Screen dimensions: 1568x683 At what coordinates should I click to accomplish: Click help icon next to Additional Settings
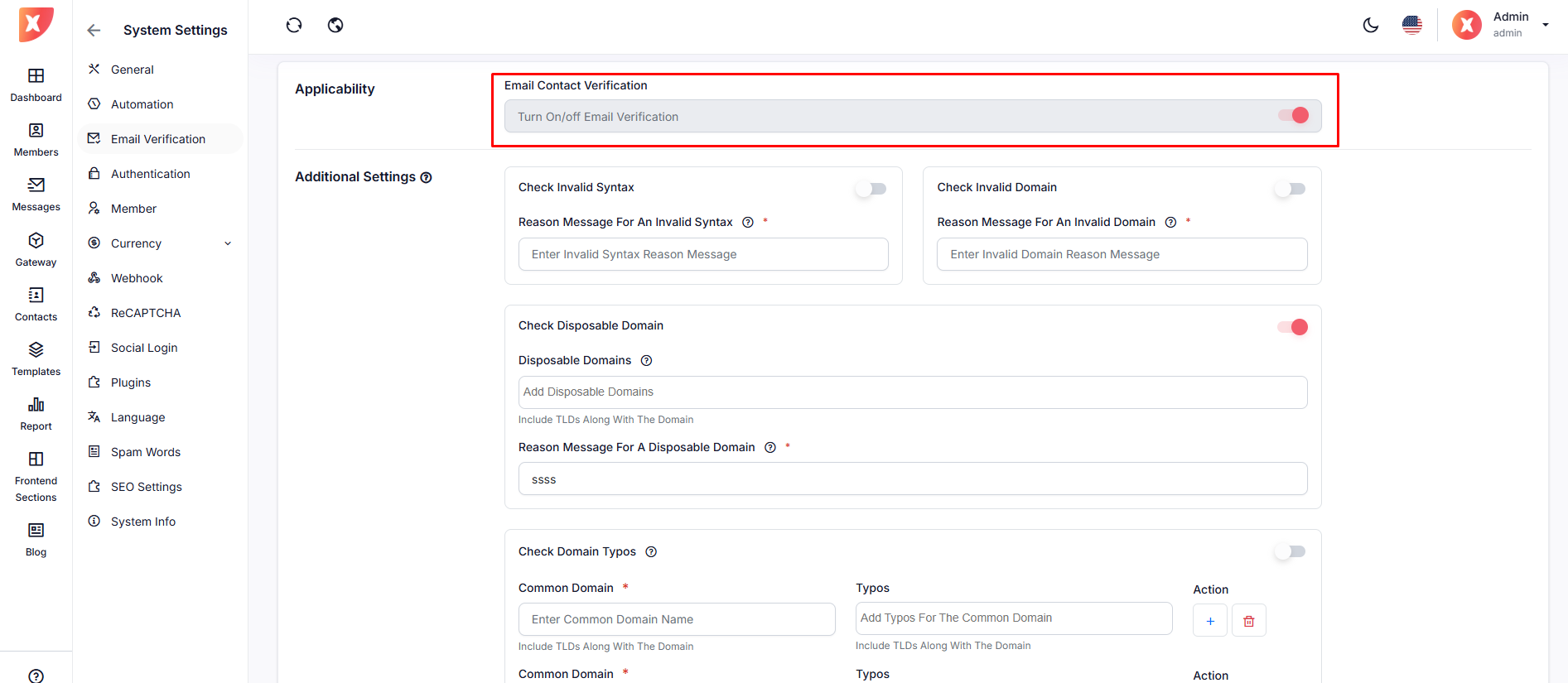tap(426, 177)
